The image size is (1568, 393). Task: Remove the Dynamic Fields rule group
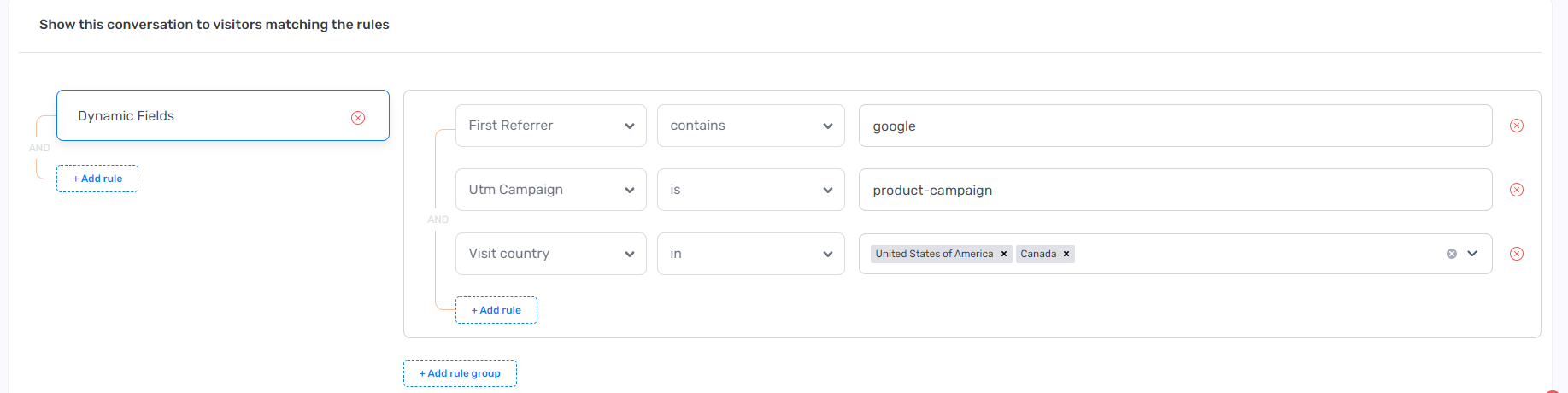358,118
